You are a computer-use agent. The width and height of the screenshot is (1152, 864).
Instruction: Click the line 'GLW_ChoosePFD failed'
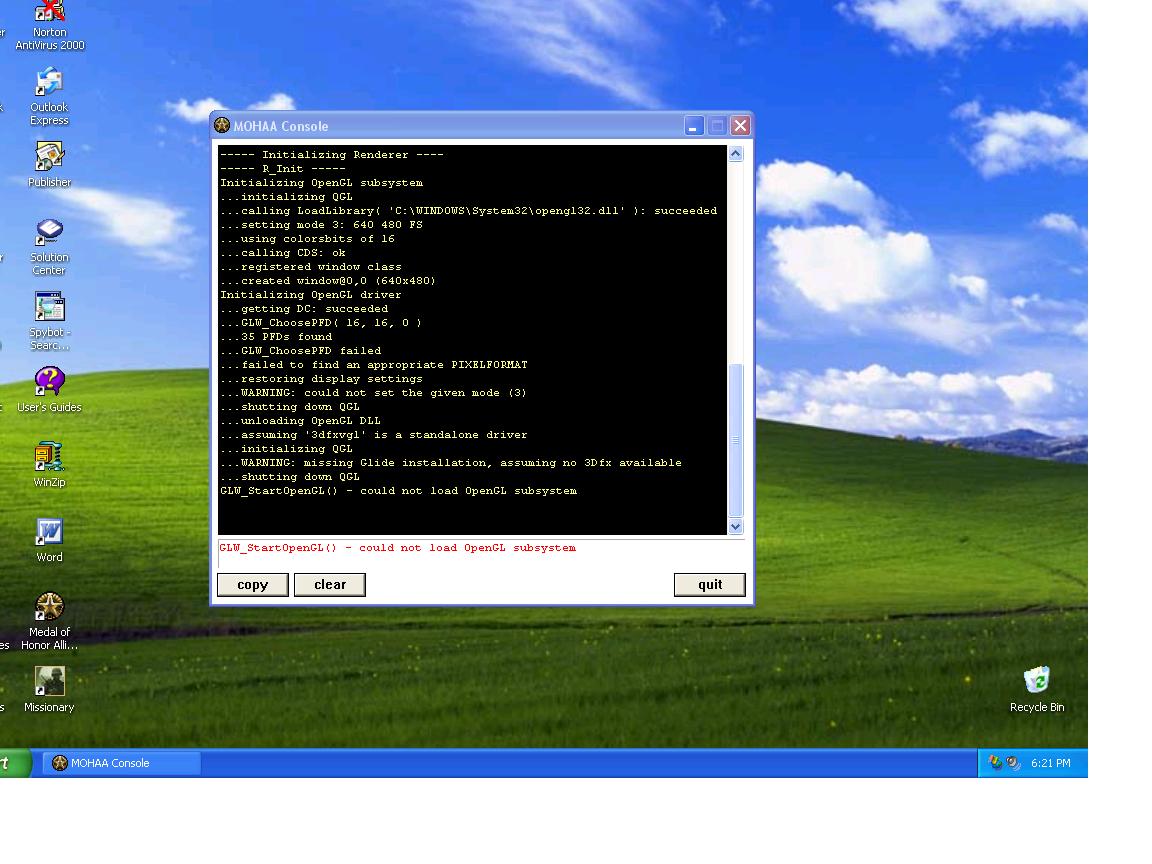coord(300,351)
